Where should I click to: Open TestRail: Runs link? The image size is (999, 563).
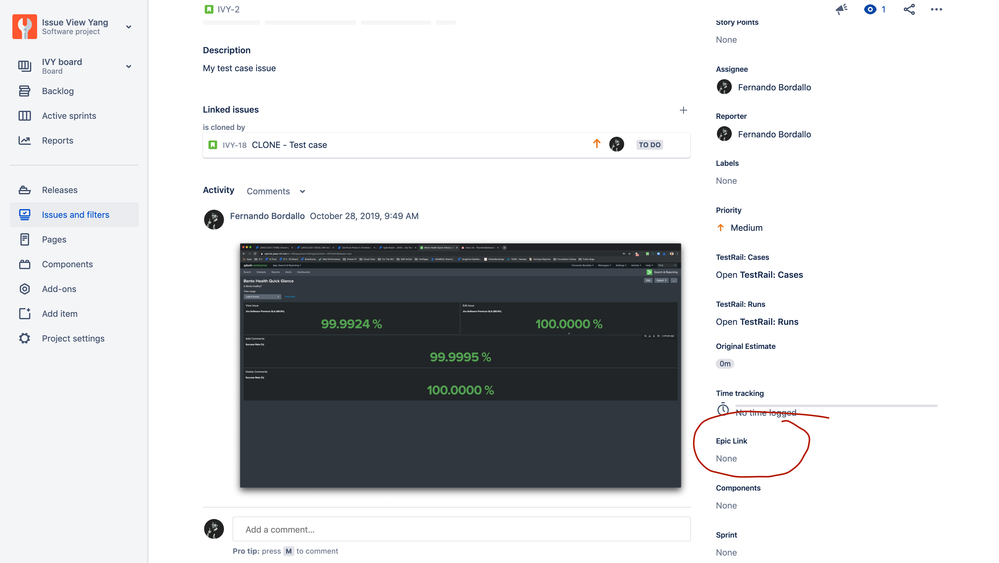(x=757, y=322)
